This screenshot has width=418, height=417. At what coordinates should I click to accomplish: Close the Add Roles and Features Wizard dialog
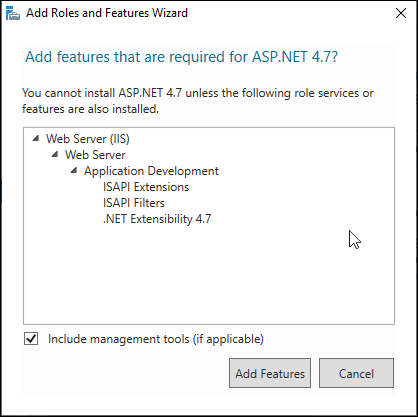[401, 13]
